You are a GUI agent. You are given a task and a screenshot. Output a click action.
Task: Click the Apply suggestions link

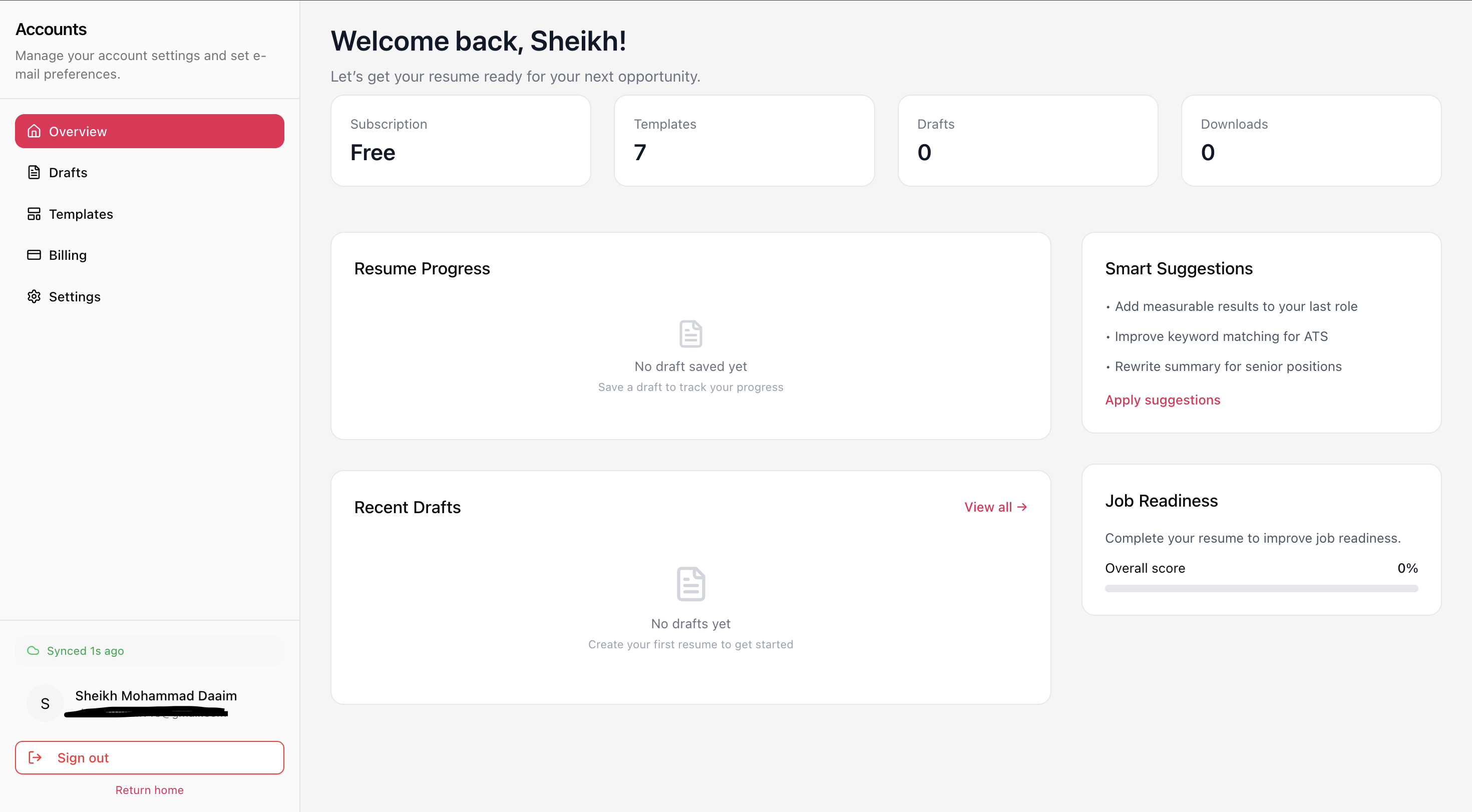point(1162,400)
